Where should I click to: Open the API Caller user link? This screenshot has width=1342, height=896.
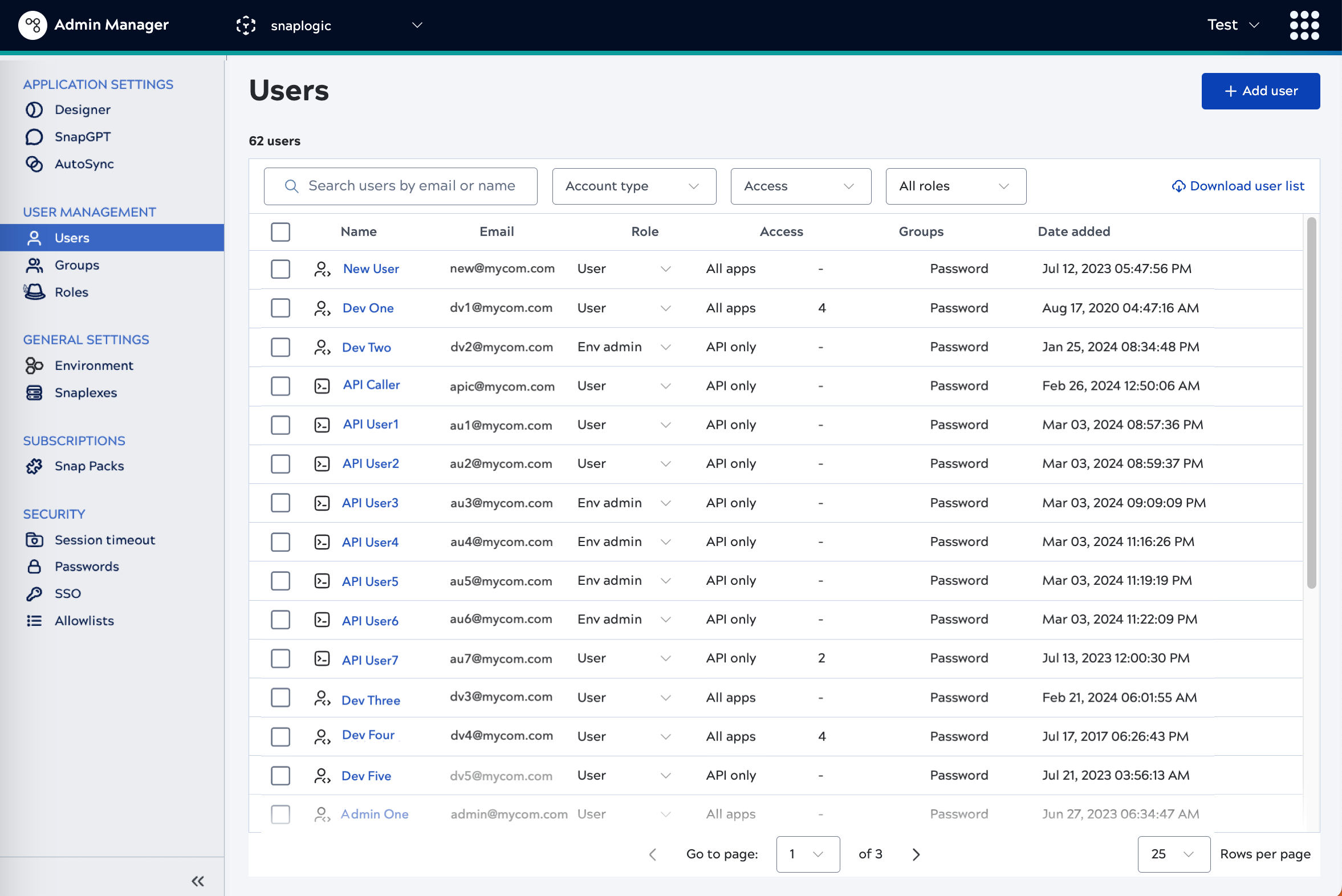point(371,385)
